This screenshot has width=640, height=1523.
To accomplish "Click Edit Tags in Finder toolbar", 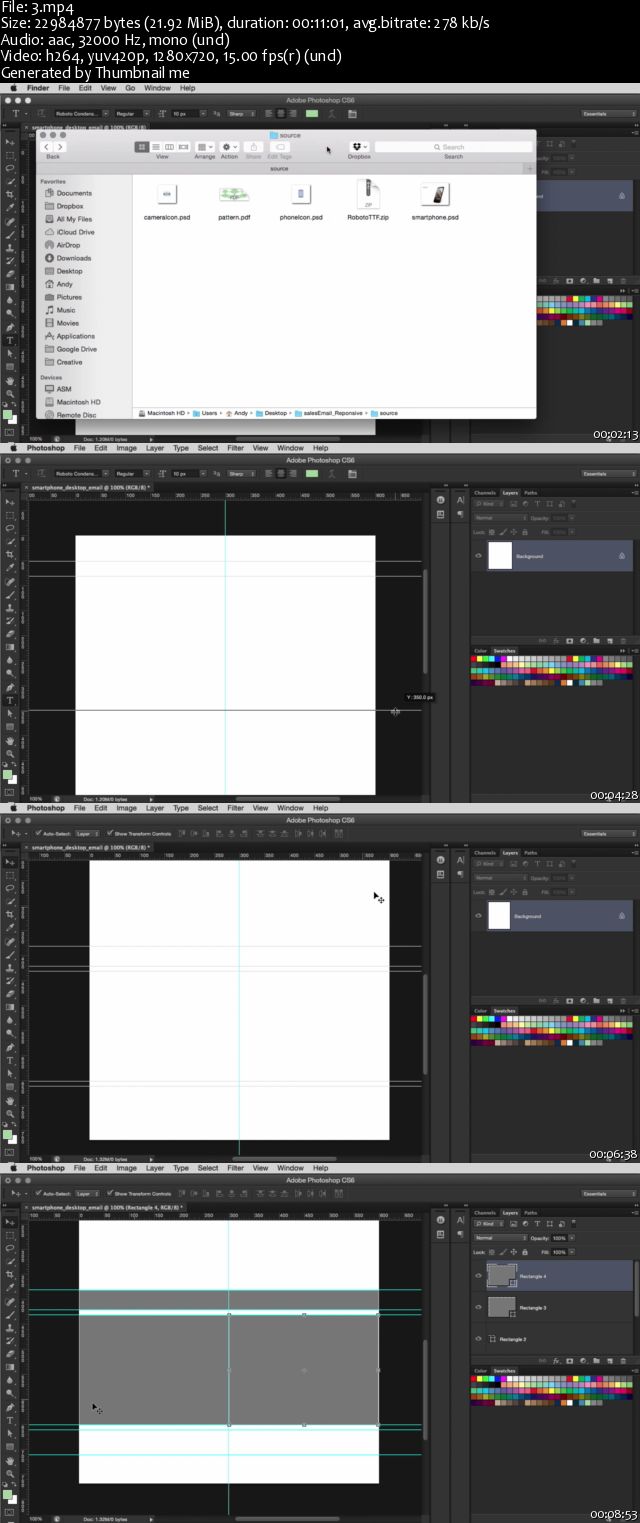I will point(280,147).
